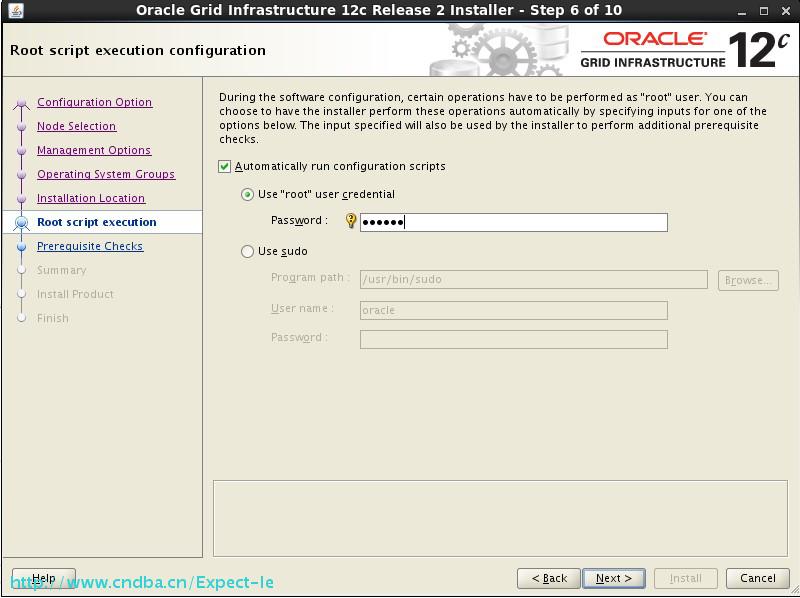Close the installer window
Image resolution: width=800 pixels, height=598 pixels.
[786, 11]
